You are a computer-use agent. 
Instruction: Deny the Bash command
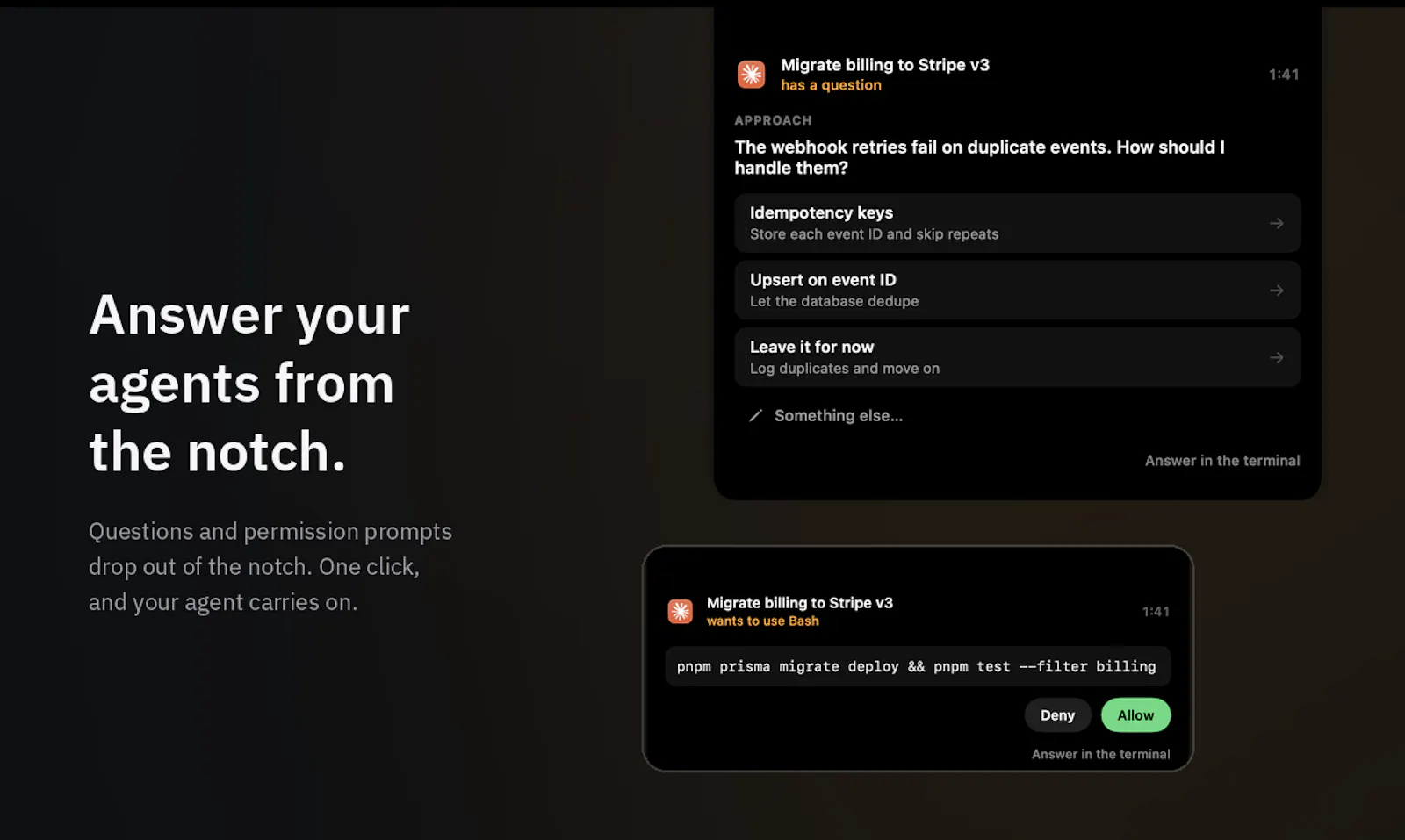pyautogui.click(x=1057, y=715)
